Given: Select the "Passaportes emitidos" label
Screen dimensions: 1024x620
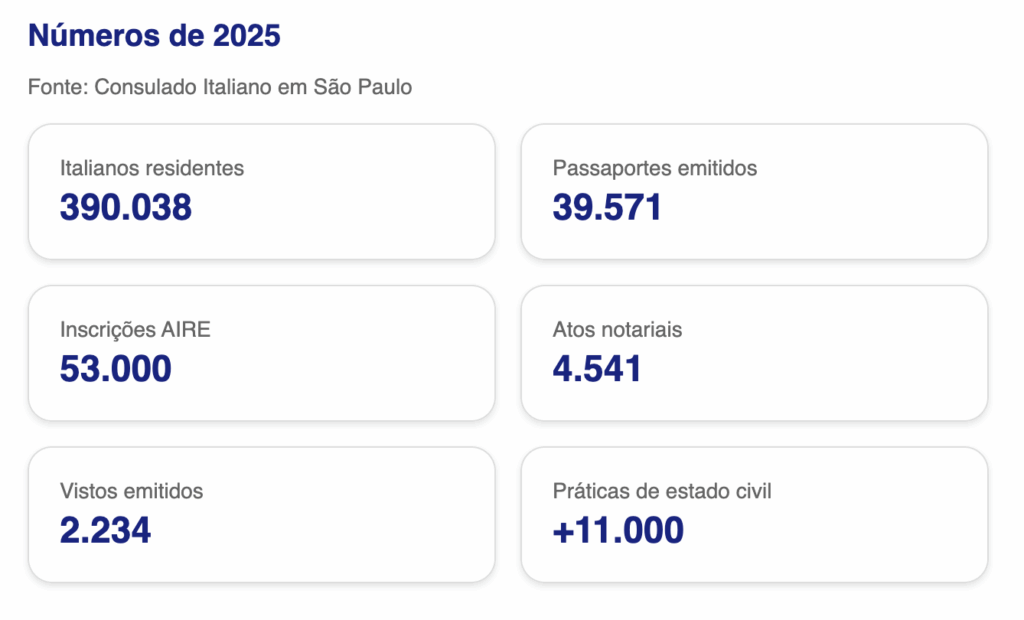Looking at the screenshot, I should [655, 168].
